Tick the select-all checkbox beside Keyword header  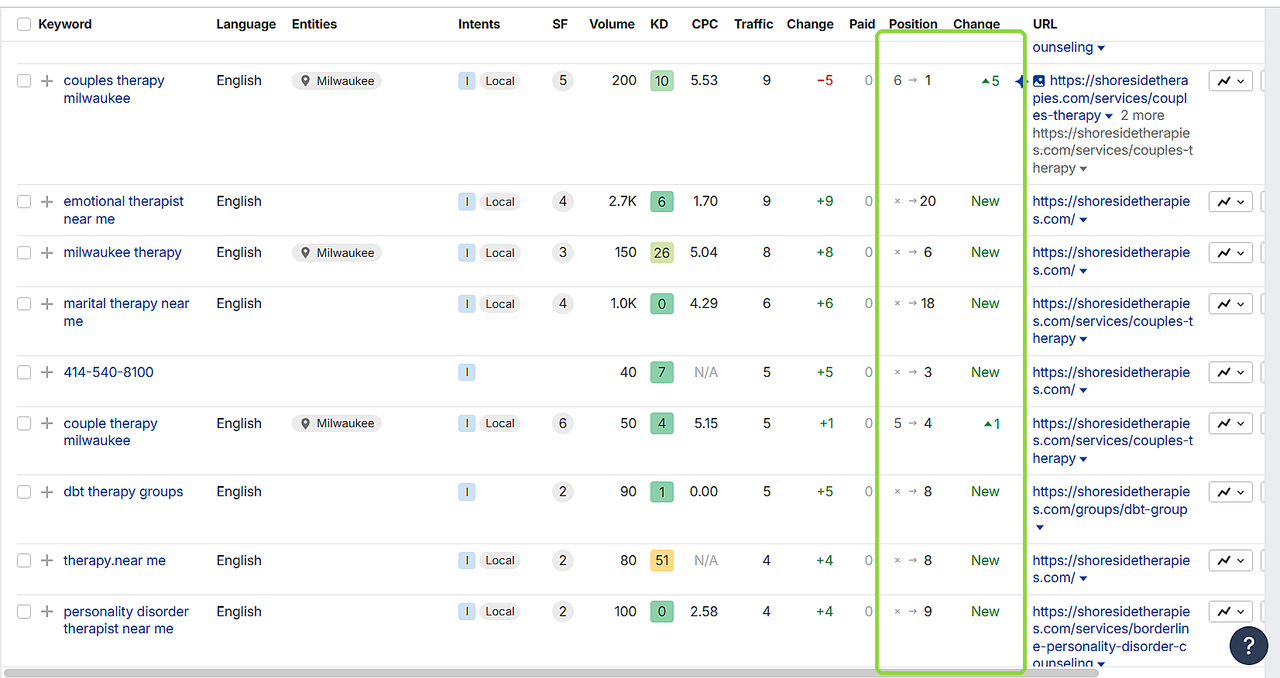tap(24, 24)
